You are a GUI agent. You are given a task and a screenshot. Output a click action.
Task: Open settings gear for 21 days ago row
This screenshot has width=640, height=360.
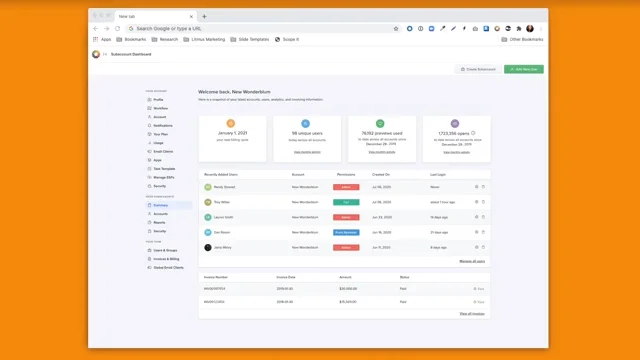click(476, 232)
